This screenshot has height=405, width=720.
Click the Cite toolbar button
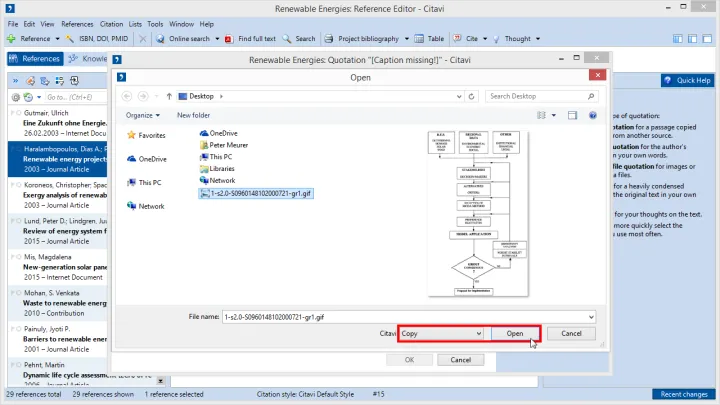[466, 39]
